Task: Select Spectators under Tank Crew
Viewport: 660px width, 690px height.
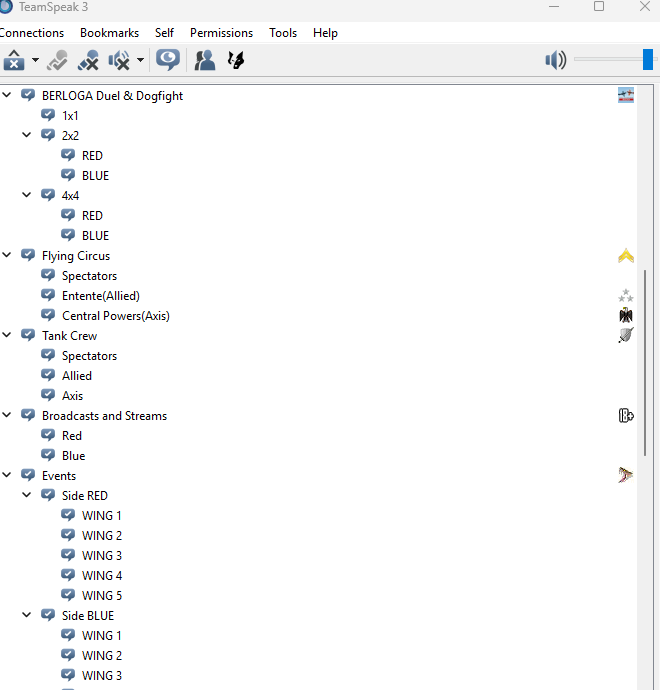Action: [x=89, y=356]
